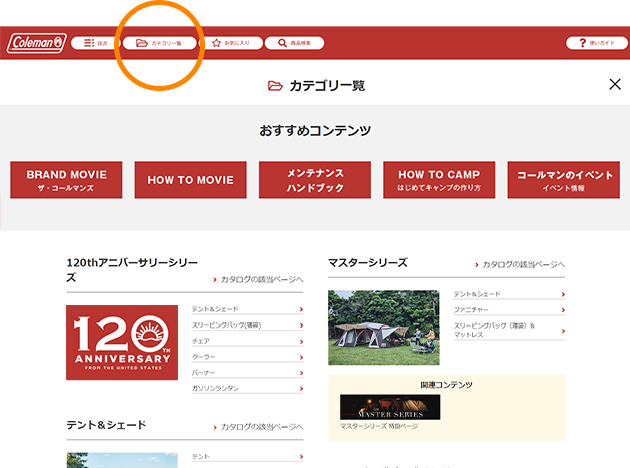Image resolution: width=630 pixels, height=468 pixels.
Task: Open コールマンのイベント event information
Action: pyautogui.click(x=563, y=180)
